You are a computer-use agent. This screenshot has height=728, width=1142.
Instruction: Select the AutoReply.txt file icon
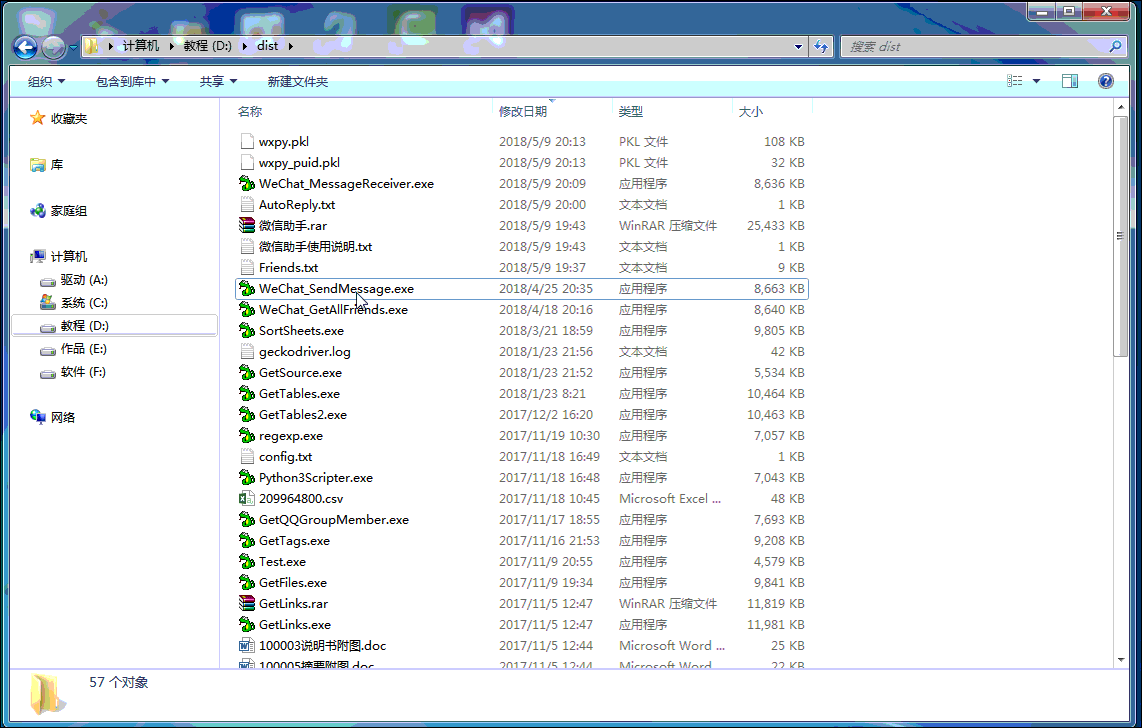(247, 205)
